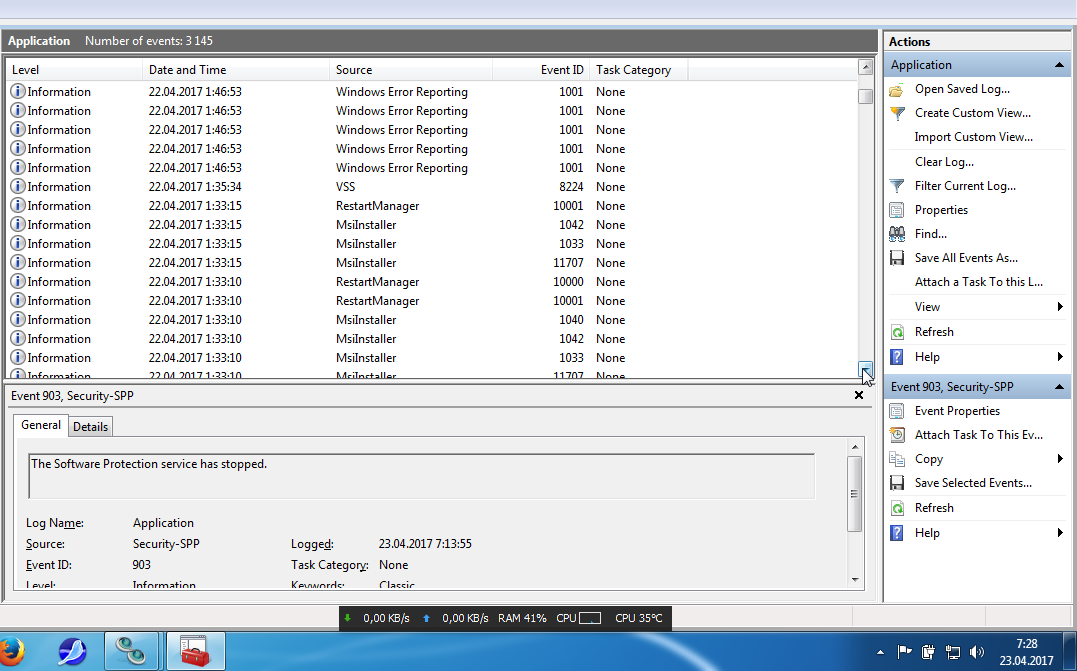Image resolution: width=1077 pixels, height=671 pixels.
Task: Click the preview pane scroll up arrow
Action: point(854,447)
